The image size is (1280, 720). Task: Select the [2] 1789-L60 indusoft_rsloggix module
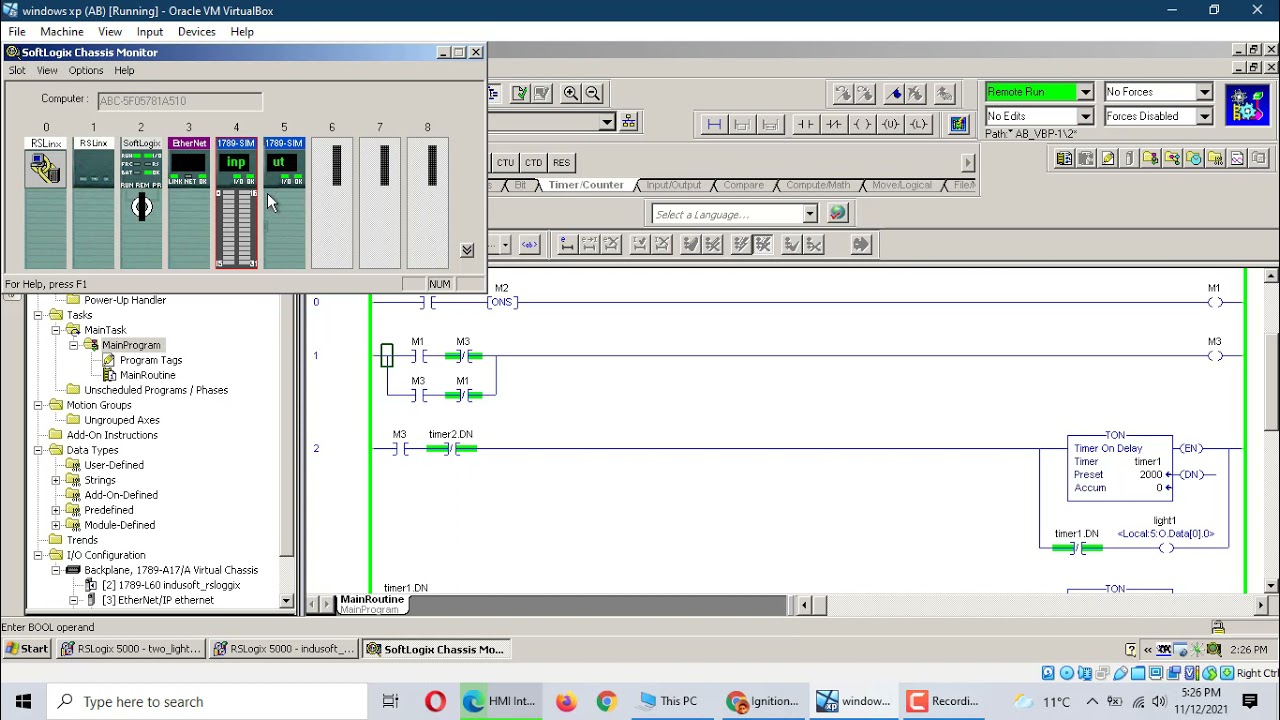170,585
